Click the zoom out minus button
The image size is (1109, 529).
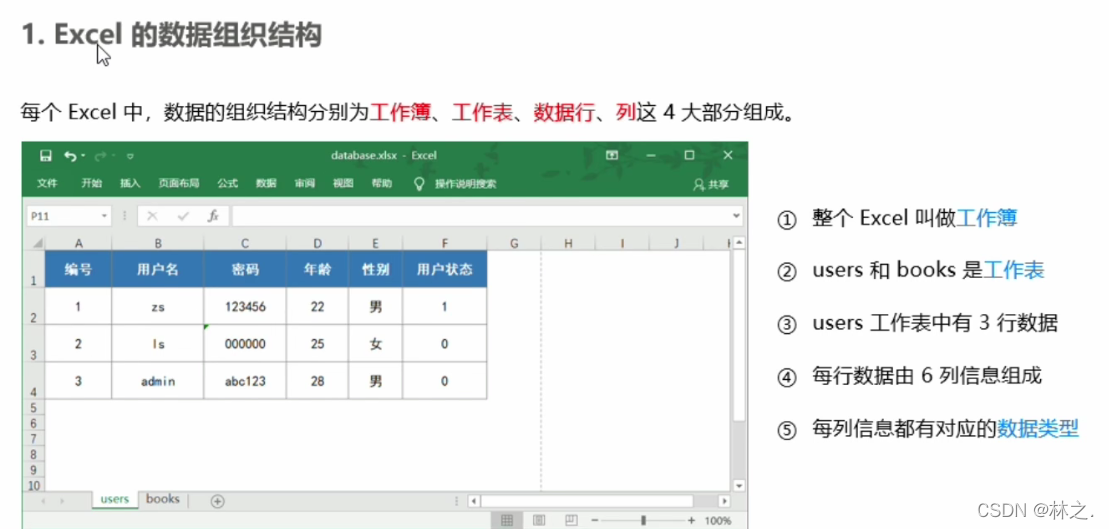pos(595,521)
